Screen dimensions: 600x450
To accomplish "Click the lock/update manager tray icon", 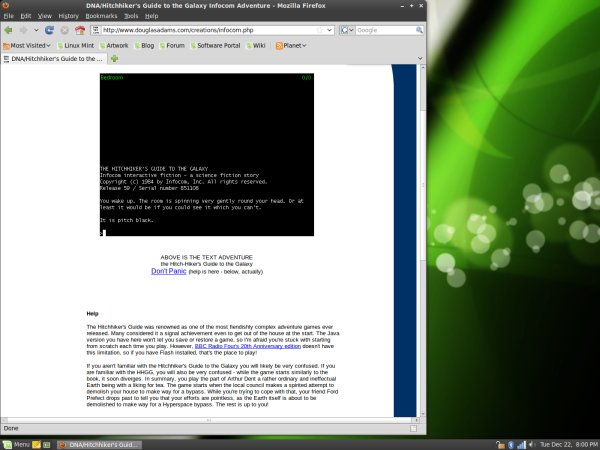I will click(x=501, y=445).
